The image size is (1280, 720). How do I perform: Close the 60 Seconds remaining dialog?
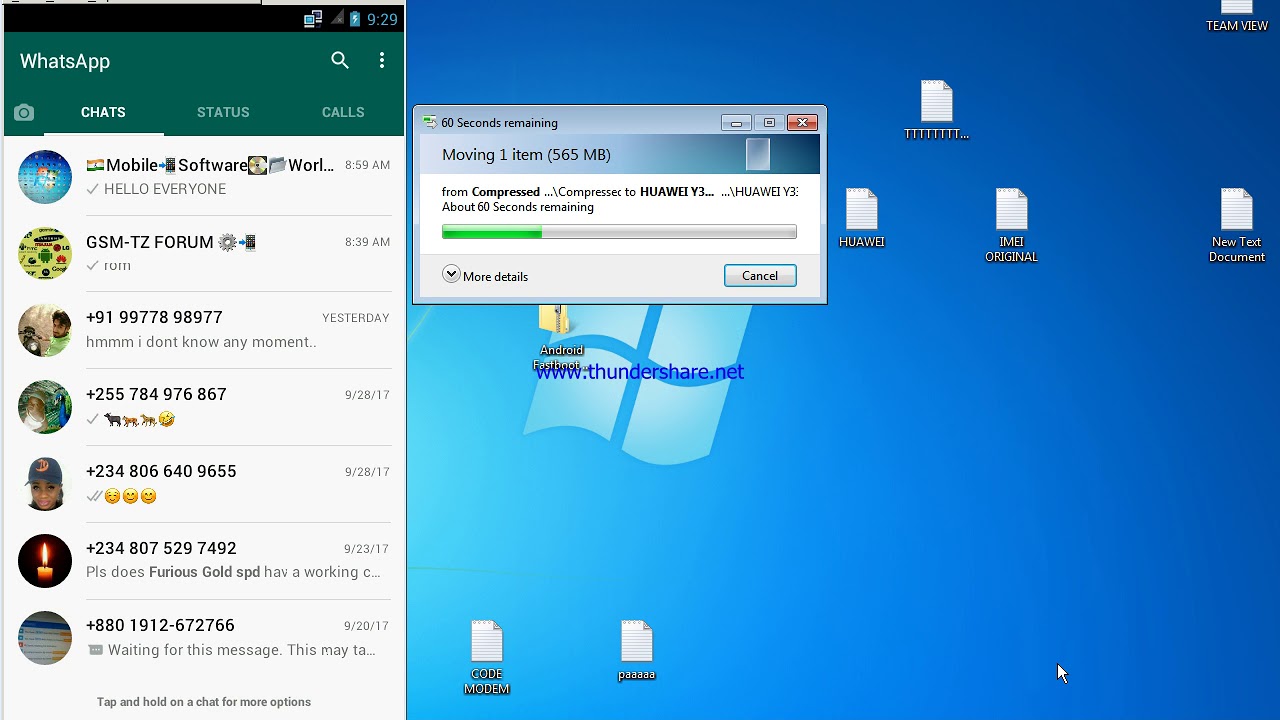[x=802, y=123]
